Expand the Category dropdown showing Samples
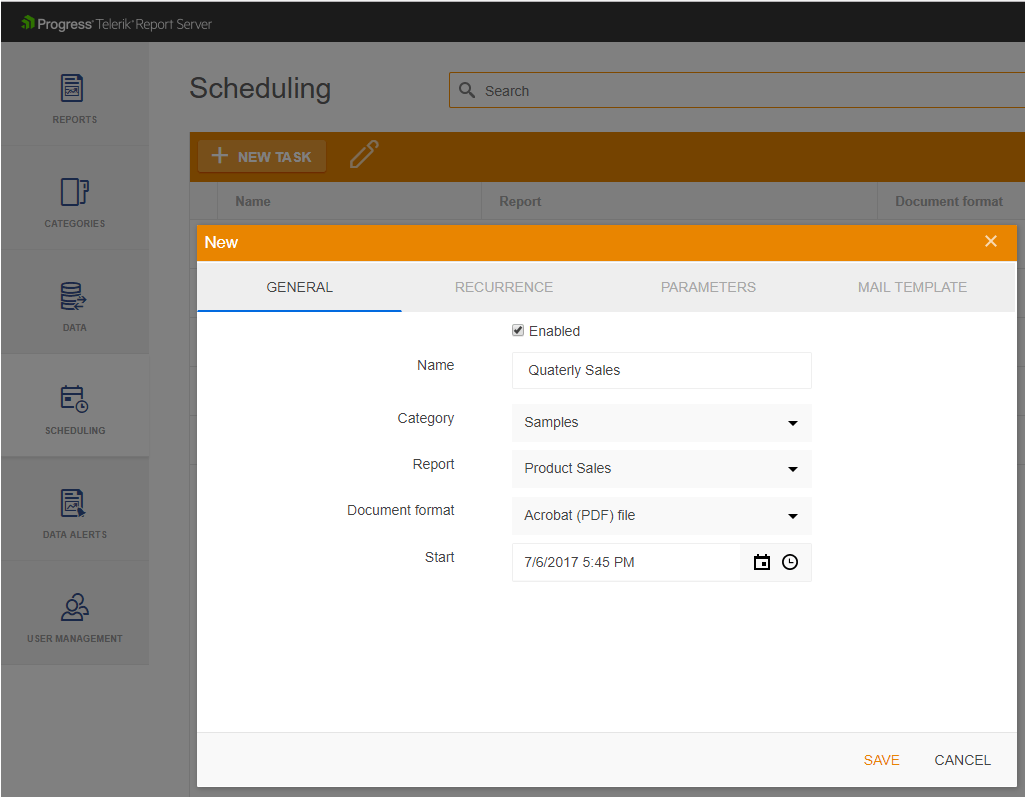This screenshot has width=1025, height=797. [x=662, y=422]
